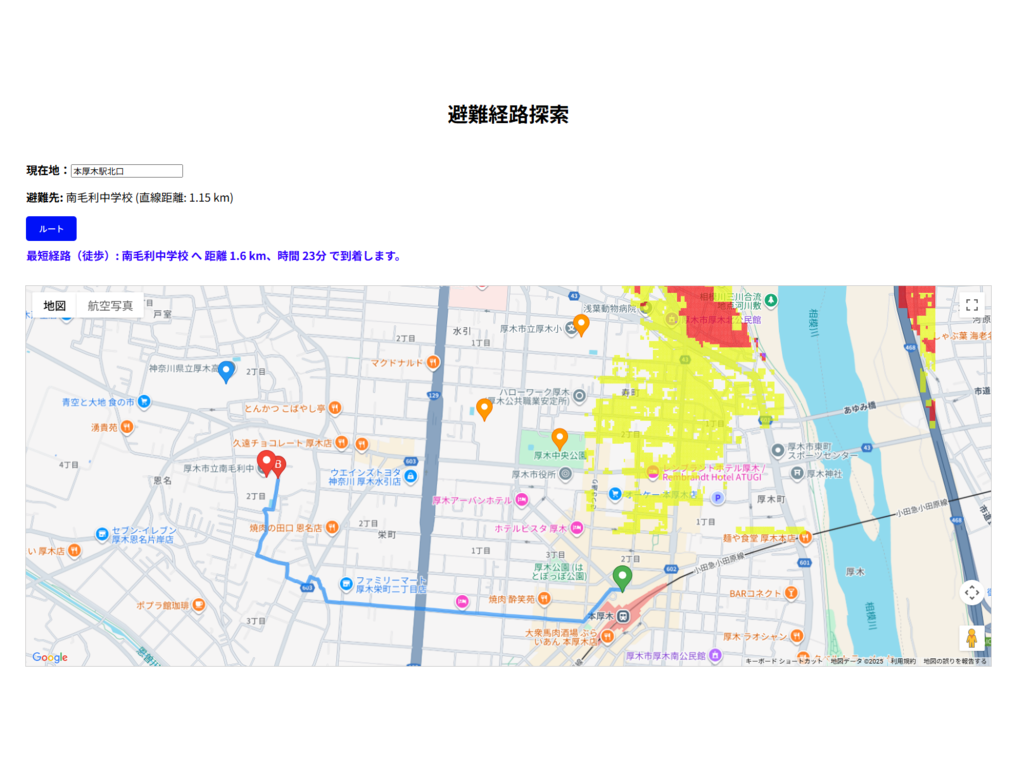1024x768 pixels.
Task: Switch to the 地図 map view tab
Action: [x=55, y=306]
